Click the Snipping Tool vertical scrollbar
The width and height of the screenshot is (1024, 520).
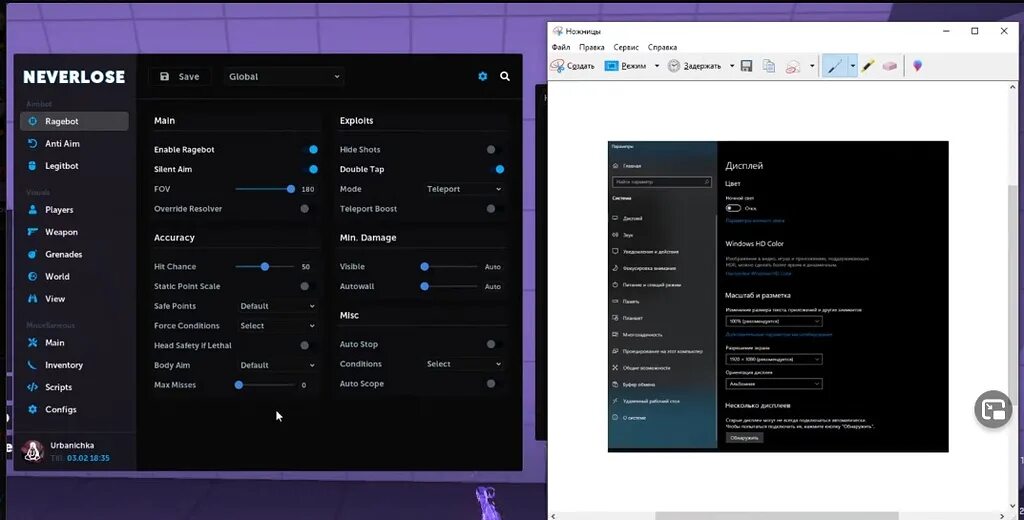(x=1013, y=297)
